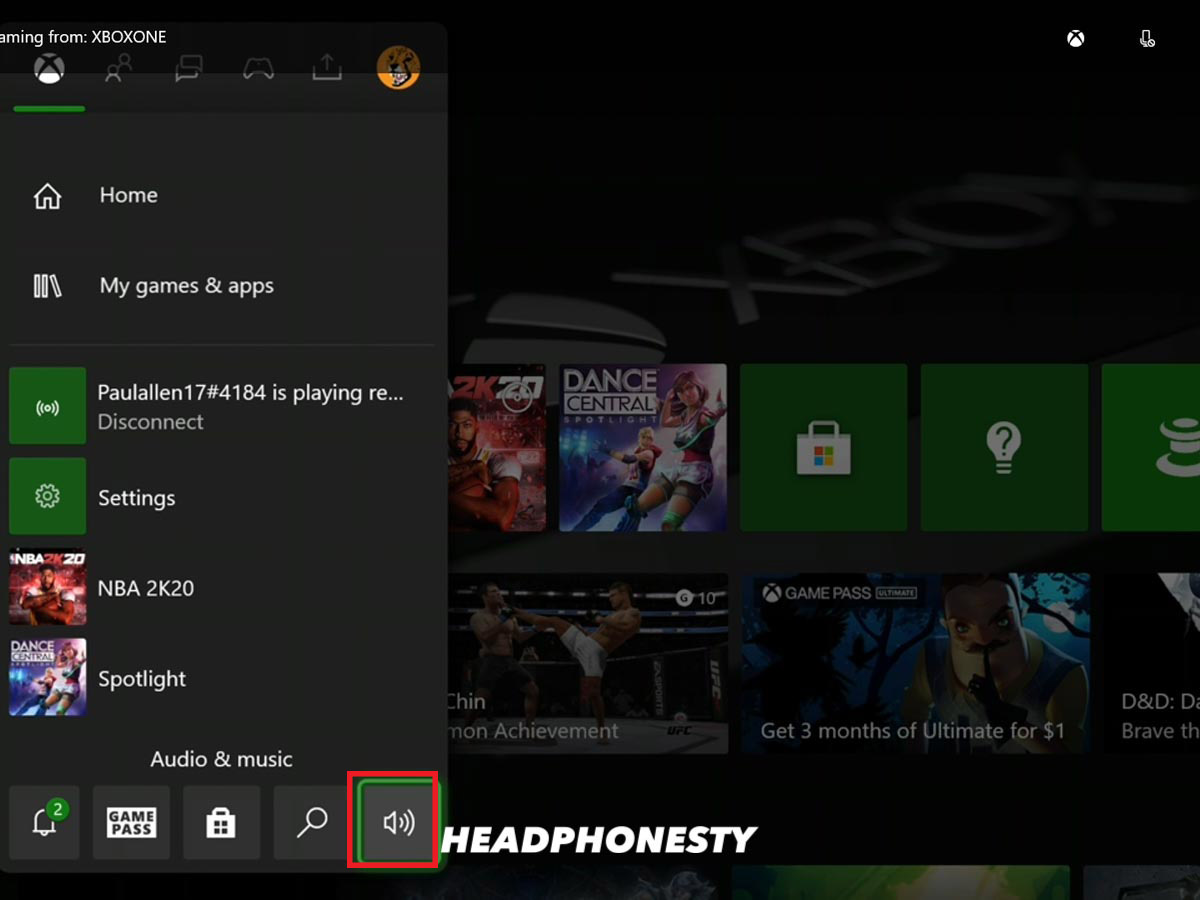The width and height of the screenshot is (1200, 900).
Task: Open the partially visible green coins tile
Action: (1151, 448)
